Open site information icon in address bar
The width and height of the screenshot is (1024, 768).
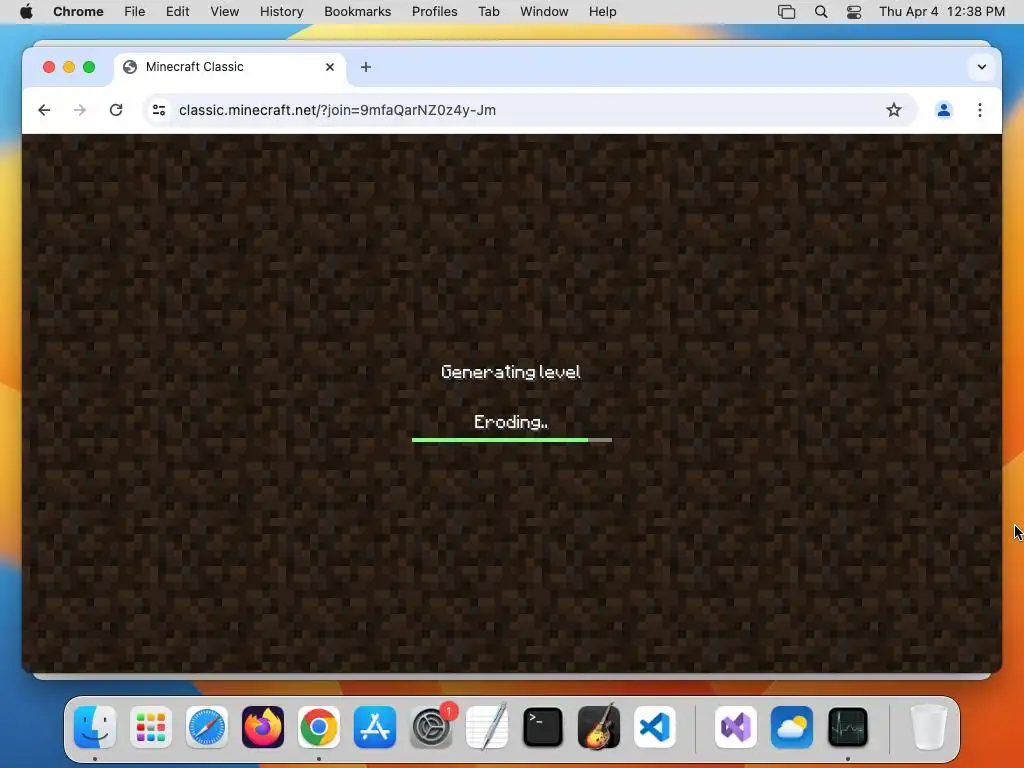point(159,110)
